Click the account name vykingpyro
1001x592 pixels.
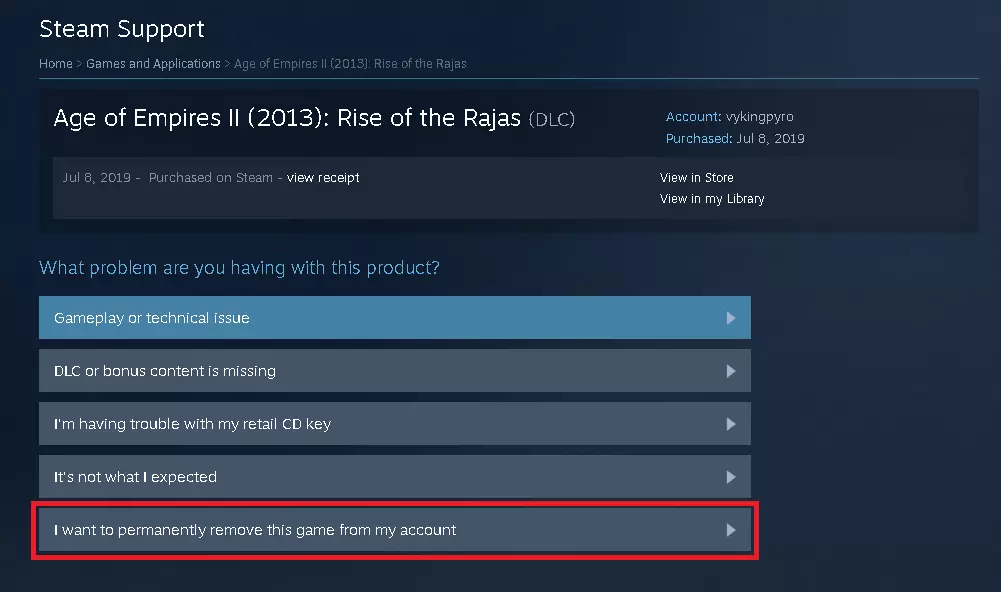pos(760,117)
